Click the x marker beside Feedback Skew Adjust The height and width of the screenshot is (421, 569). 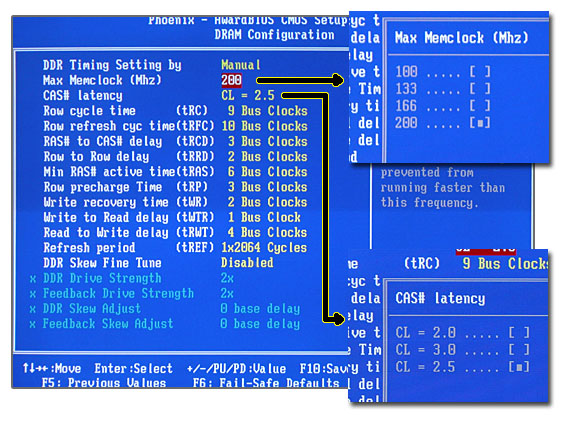click(x=33, y=324)
